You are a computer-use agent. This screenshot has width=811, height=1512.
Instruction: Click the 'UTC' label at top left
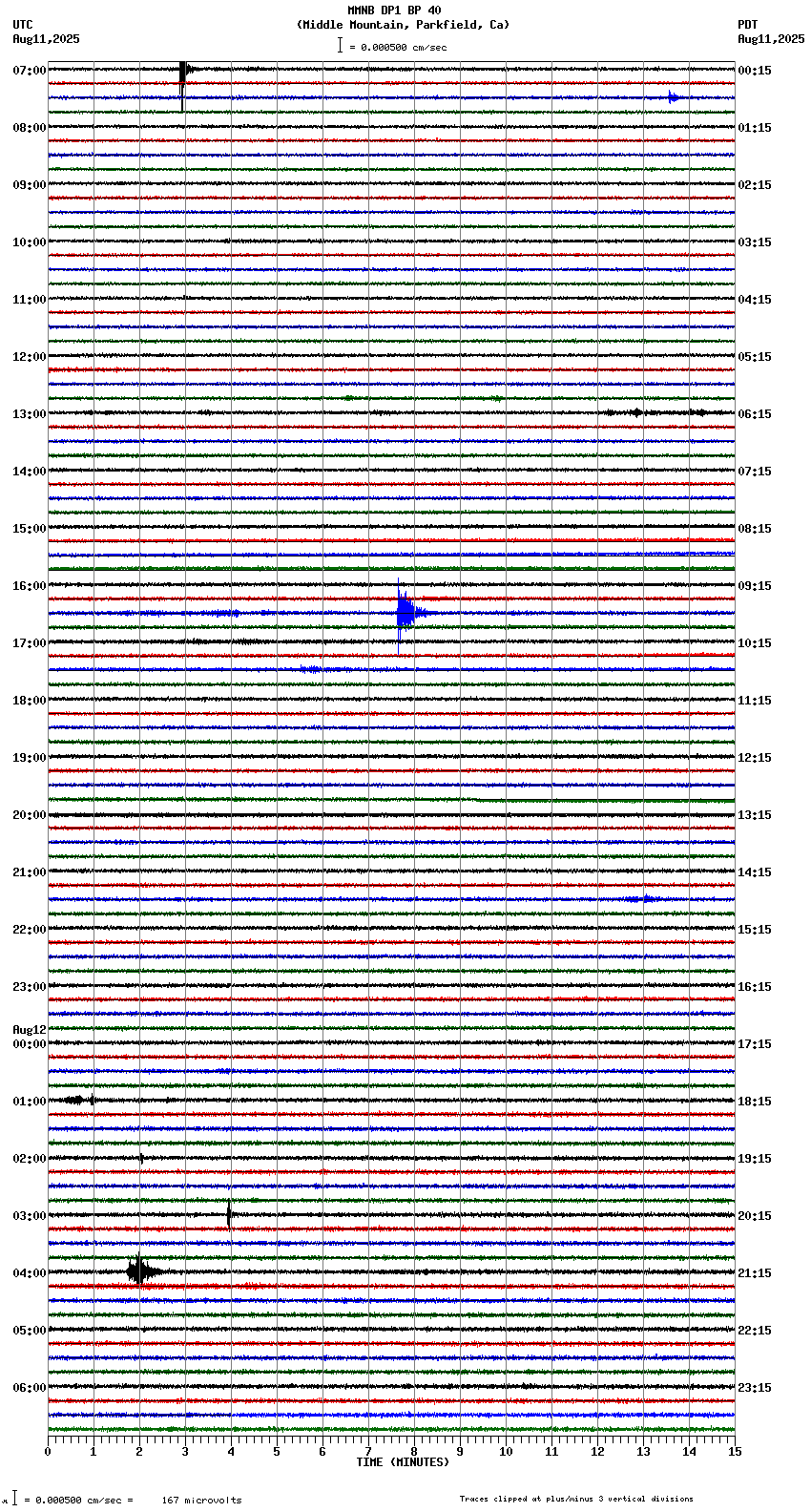23,25
